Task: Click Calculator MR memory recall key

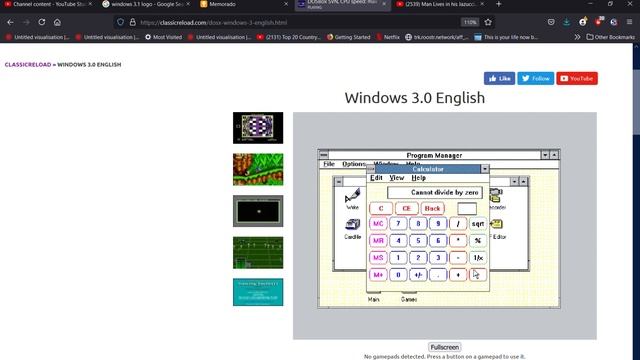Action: 378,241
